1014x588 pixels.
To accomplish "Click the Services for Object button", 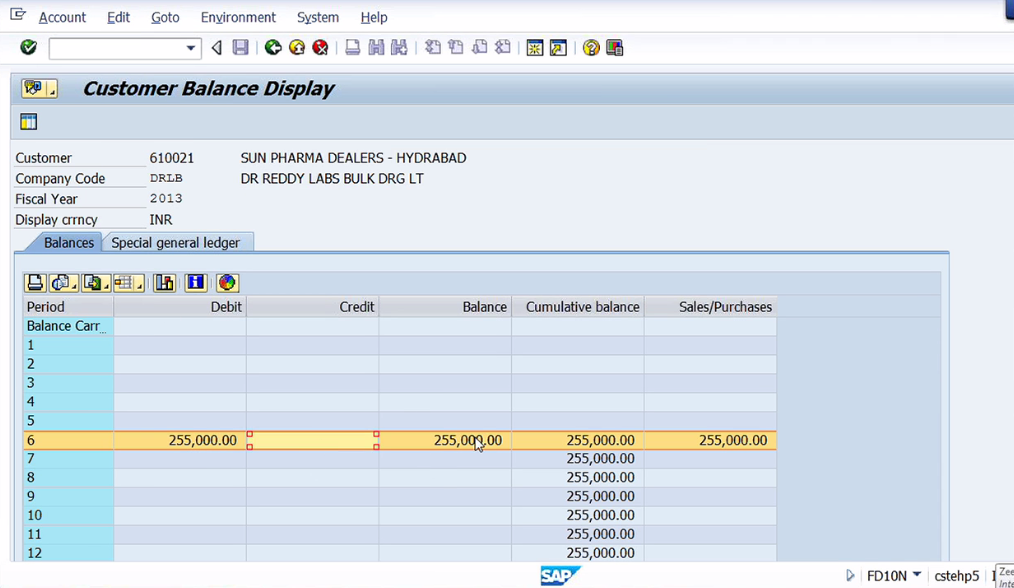I will 39,89.
